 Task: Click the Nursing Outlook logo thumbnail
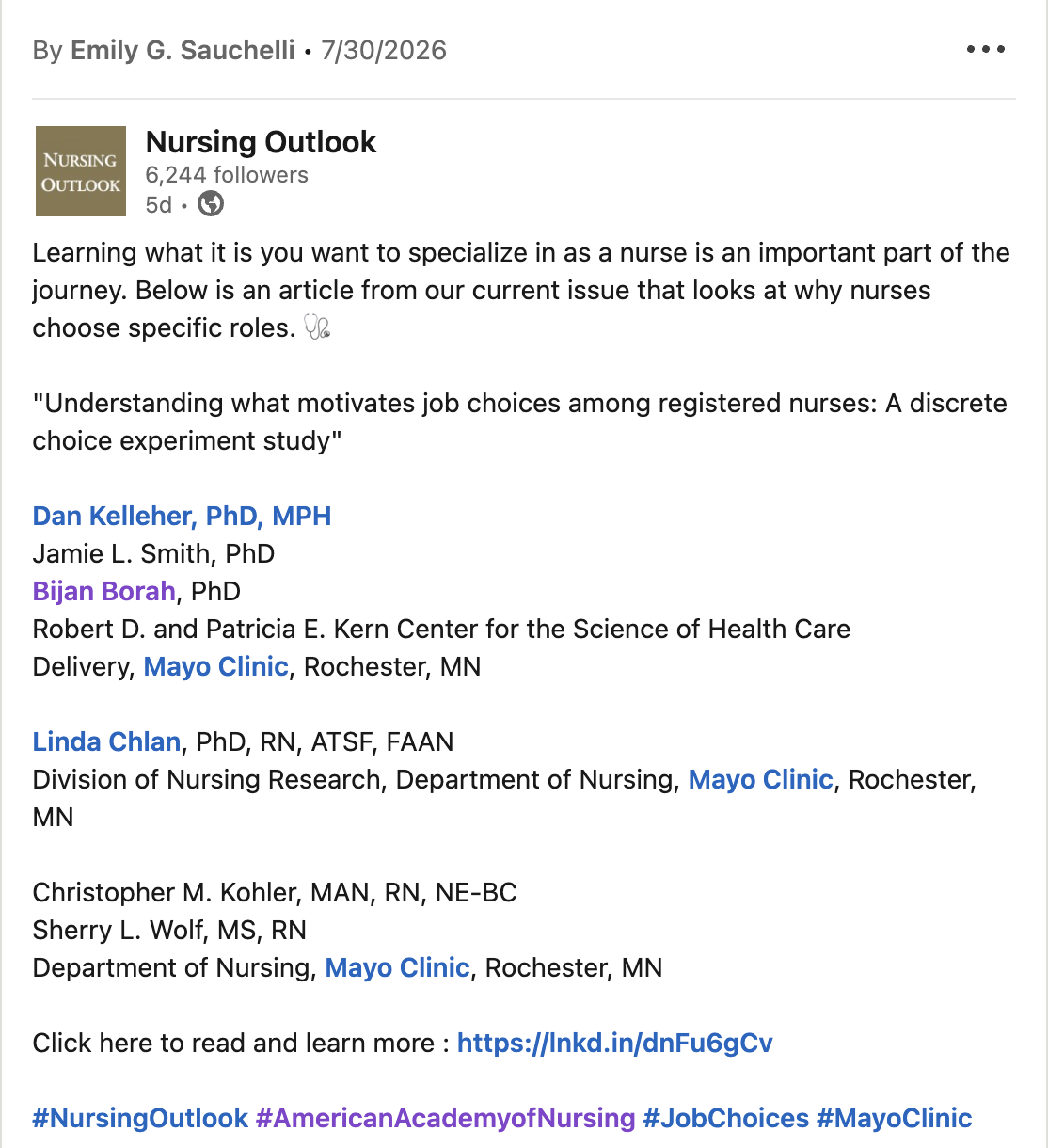pos(81,171)
